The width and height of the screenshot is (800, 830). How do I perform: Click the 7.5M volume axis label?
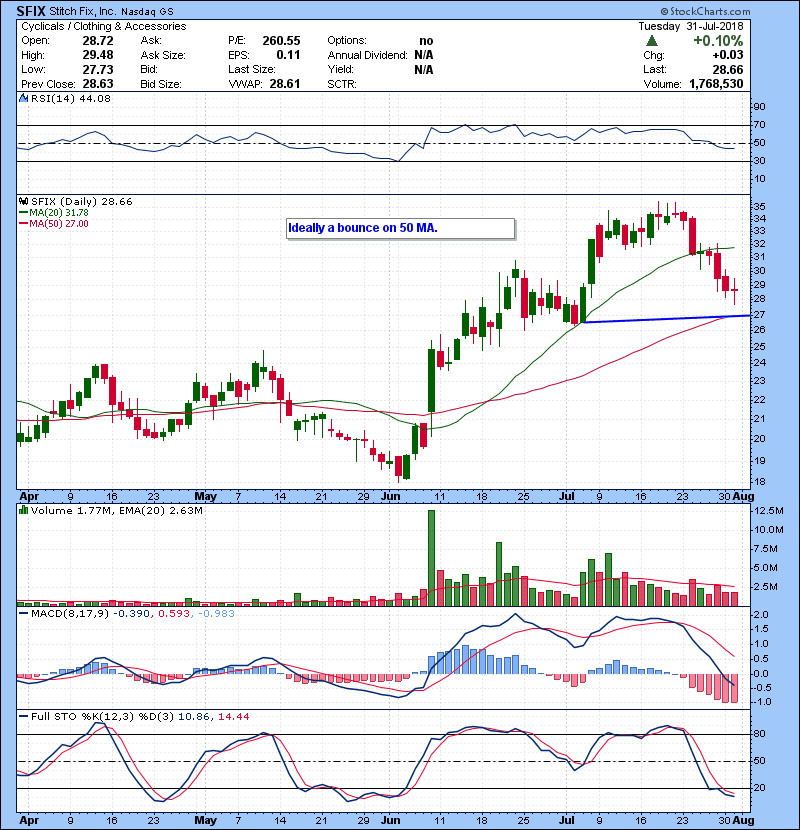[765, 549]
